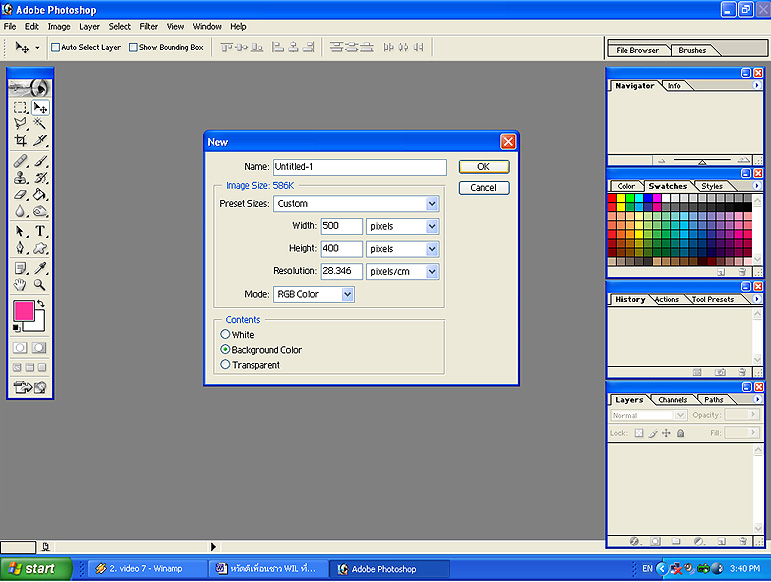The height and width of the screenshot is (582, 771).
Task: Open the RGB Color mode dropdown
Action: pyautogui.click(x=348, y=294)
